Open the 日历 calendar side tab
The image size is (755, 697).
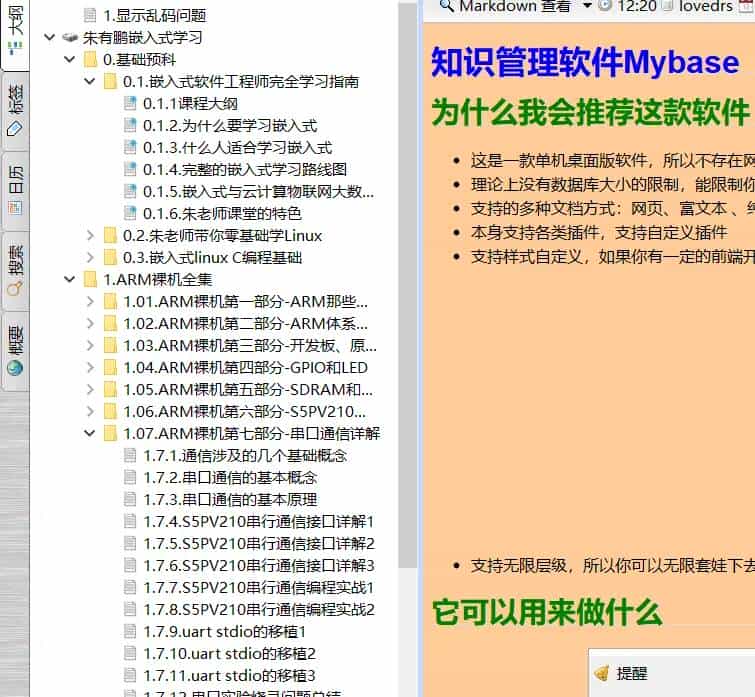coord(15,191)
